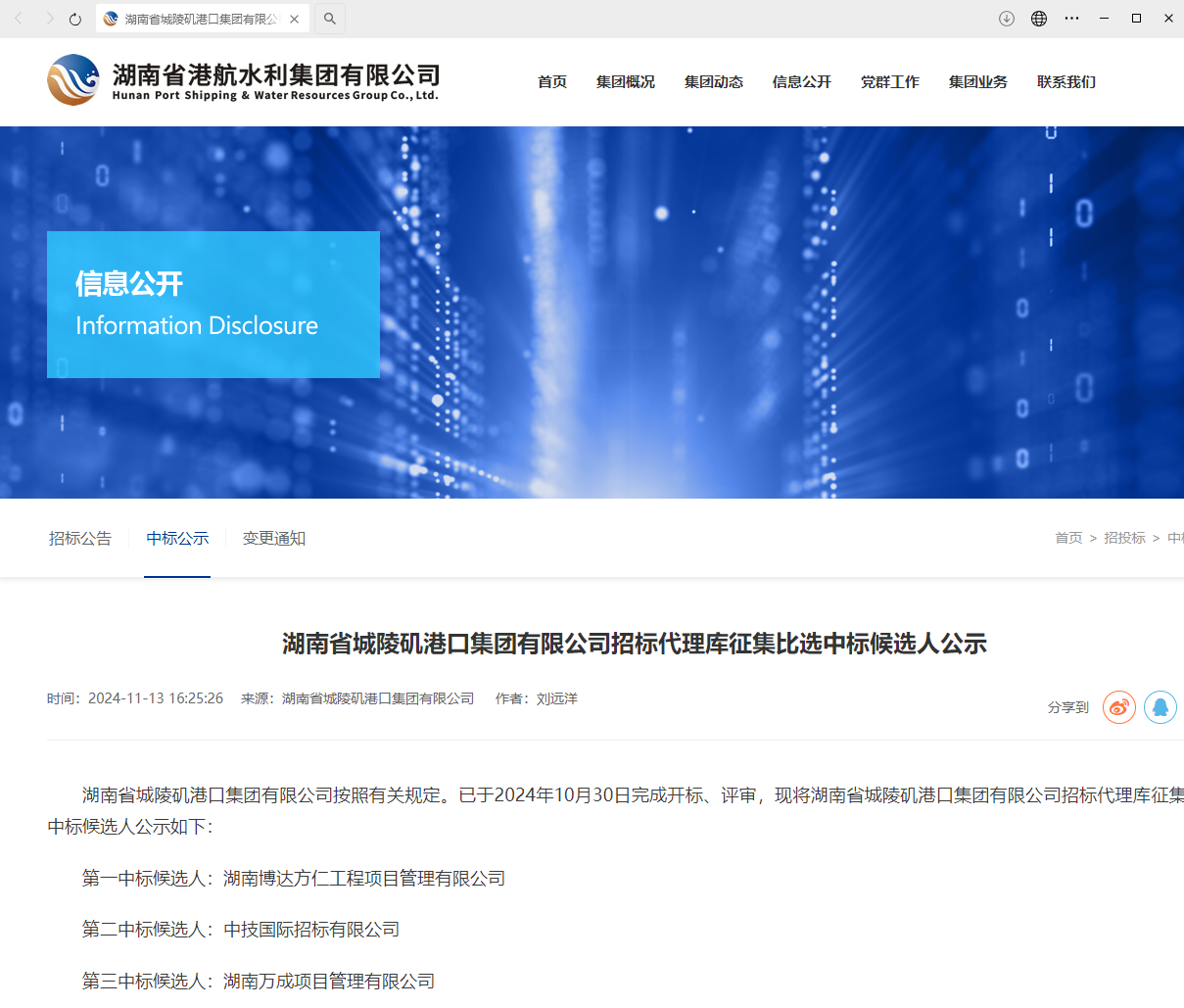The height and width of the screenshot is (1008, 1184).
Task: Open the 首页 navigation item
Action: pos(552,82)
